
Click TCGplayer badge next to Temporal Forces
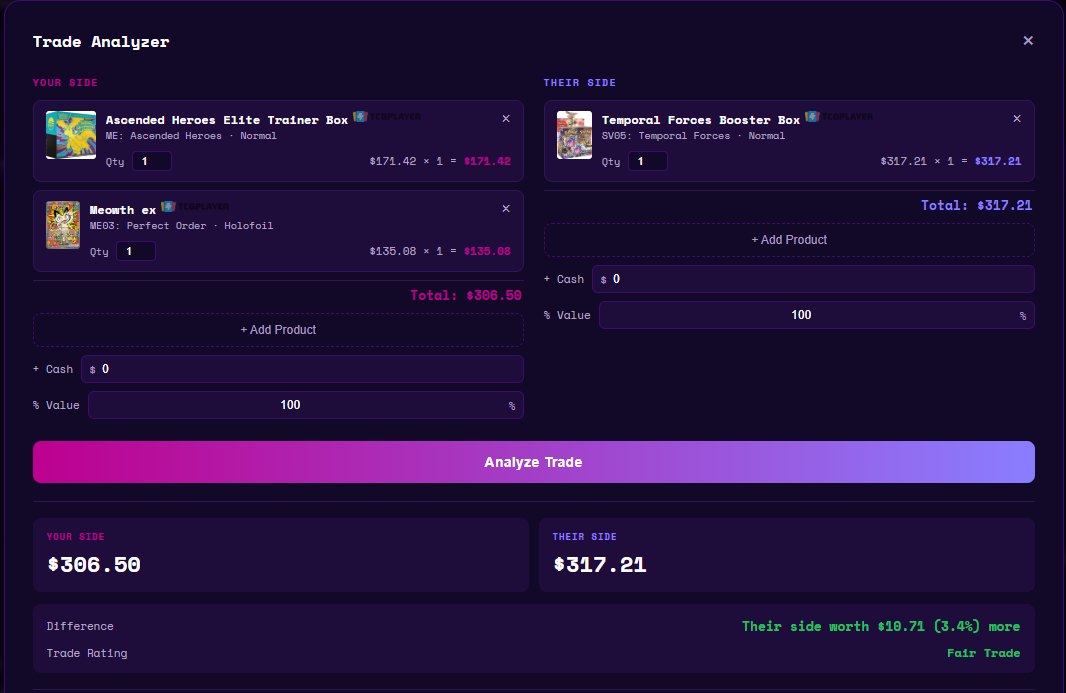(x=839, y=116)
